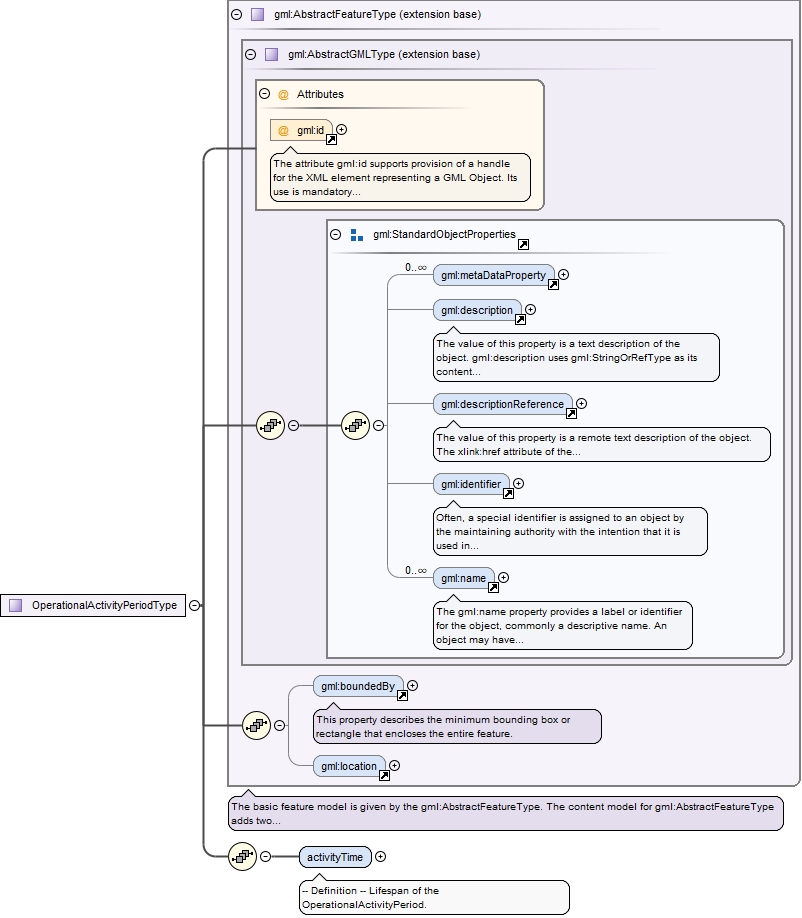Expand the gml:identifier element

pos(519,484)
